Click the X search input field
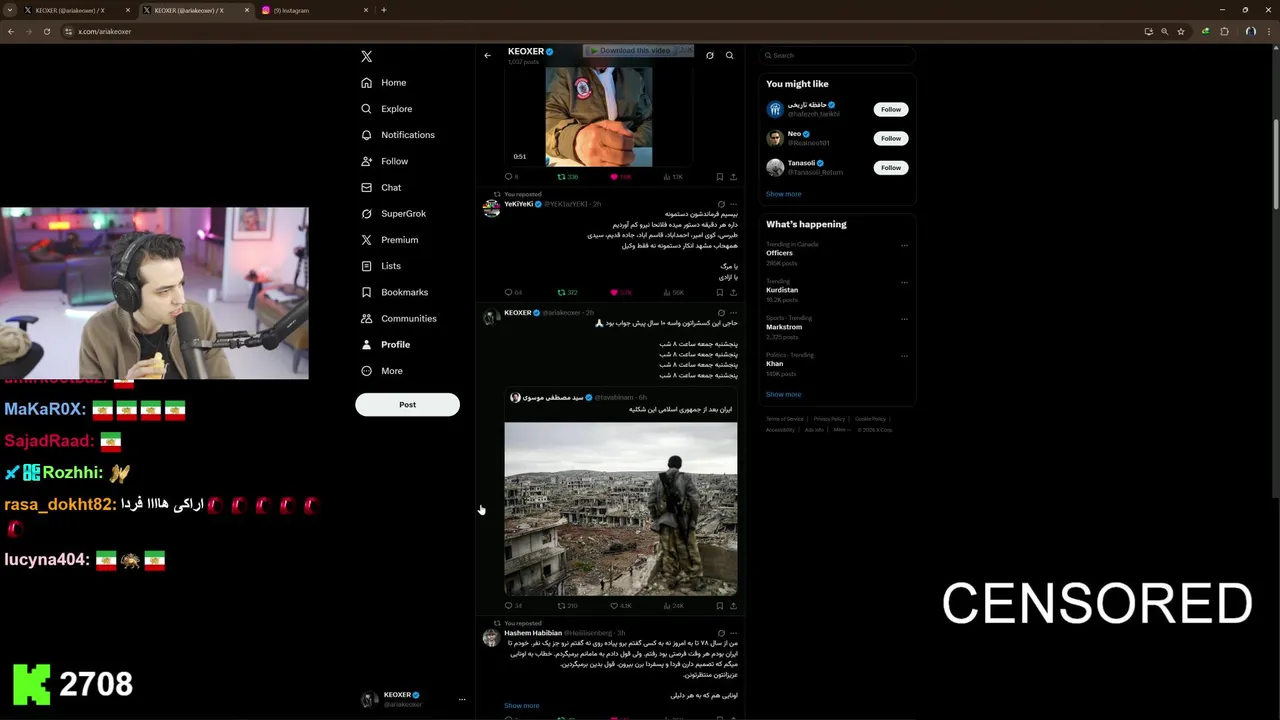This screenshot has width=1280, height=720. click(837, 56)
